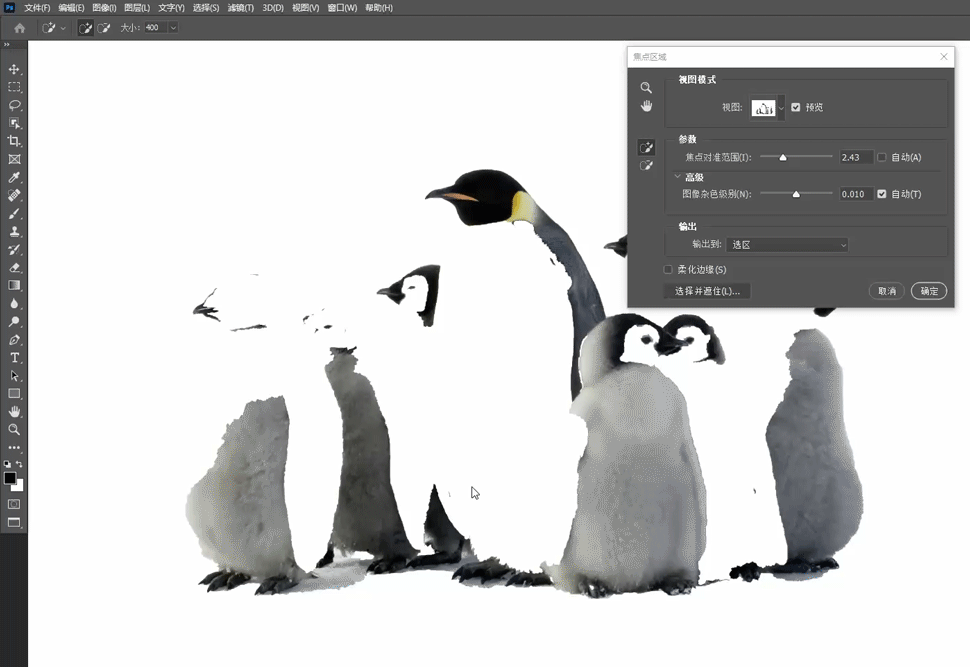
Task: Open the 视图 view mode dropdown
Action: 767,108
